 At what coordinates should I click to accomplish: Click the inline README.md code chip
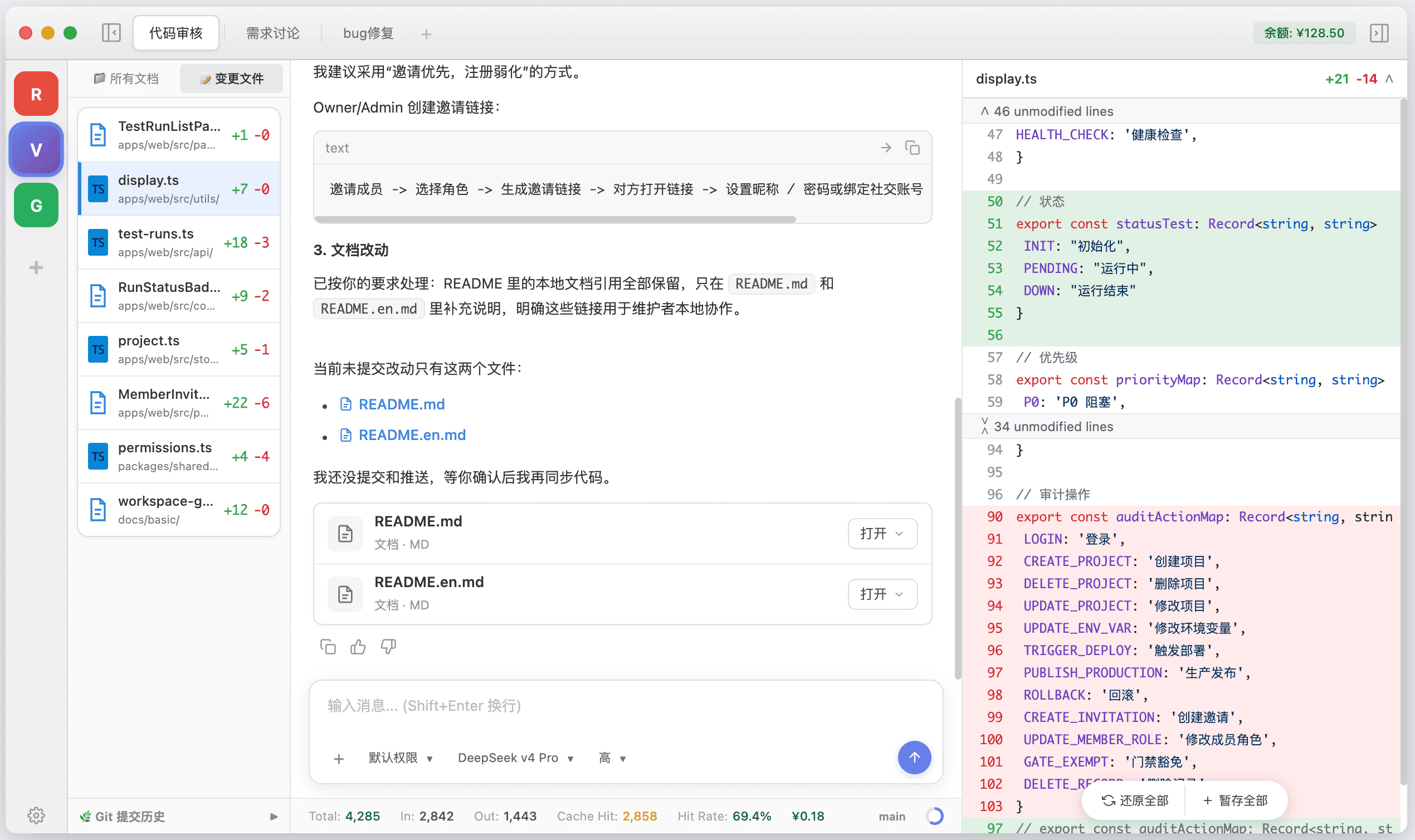[x=771, y=284]
